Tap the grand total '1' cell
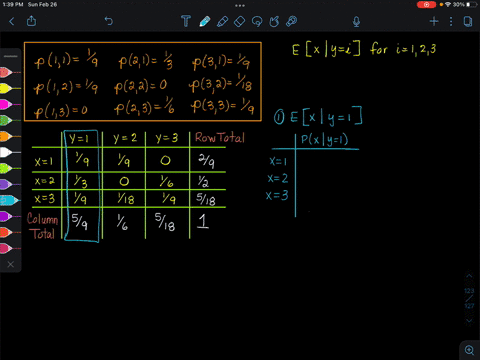The width and height of the screenshot is (480, 360). pos(203,221)
